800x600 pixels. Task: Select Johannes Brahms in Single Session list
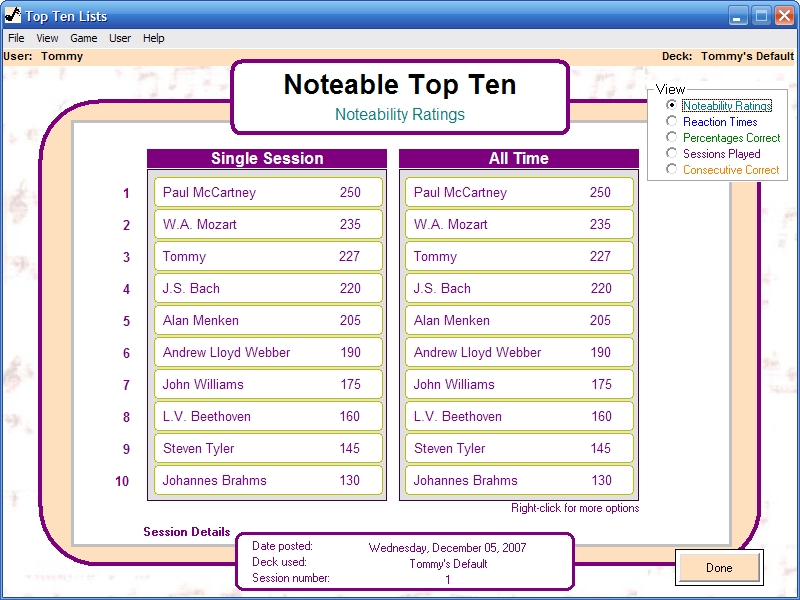pos(268,480)
